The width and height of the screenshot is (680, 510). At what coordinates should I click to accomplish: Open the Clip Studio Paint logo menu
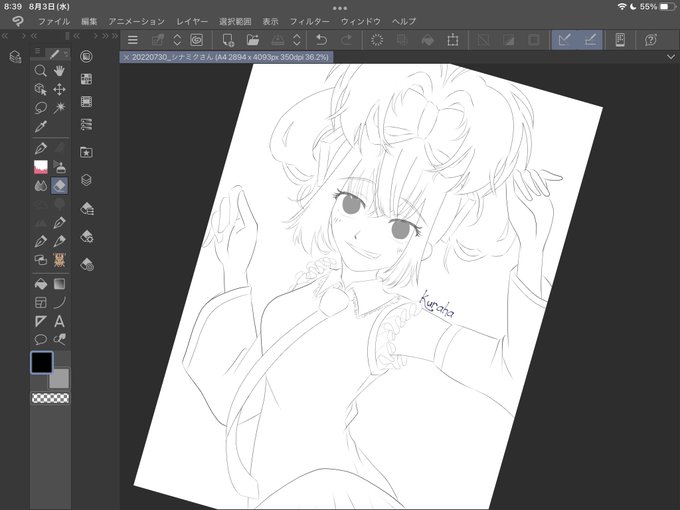(17, 21)
